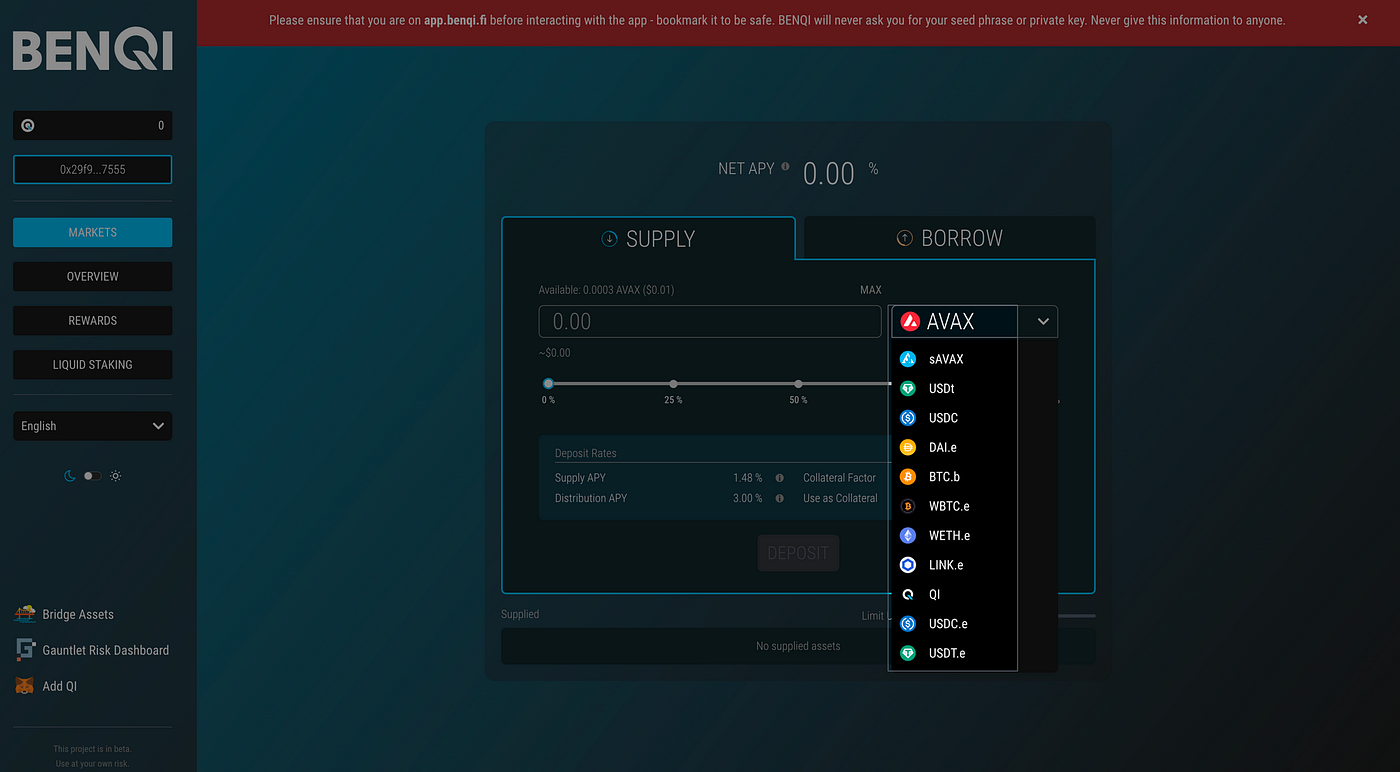Viewport: 1400px width, 772px height.
Task: Click the DAI.e token icon
Action: 908,447
